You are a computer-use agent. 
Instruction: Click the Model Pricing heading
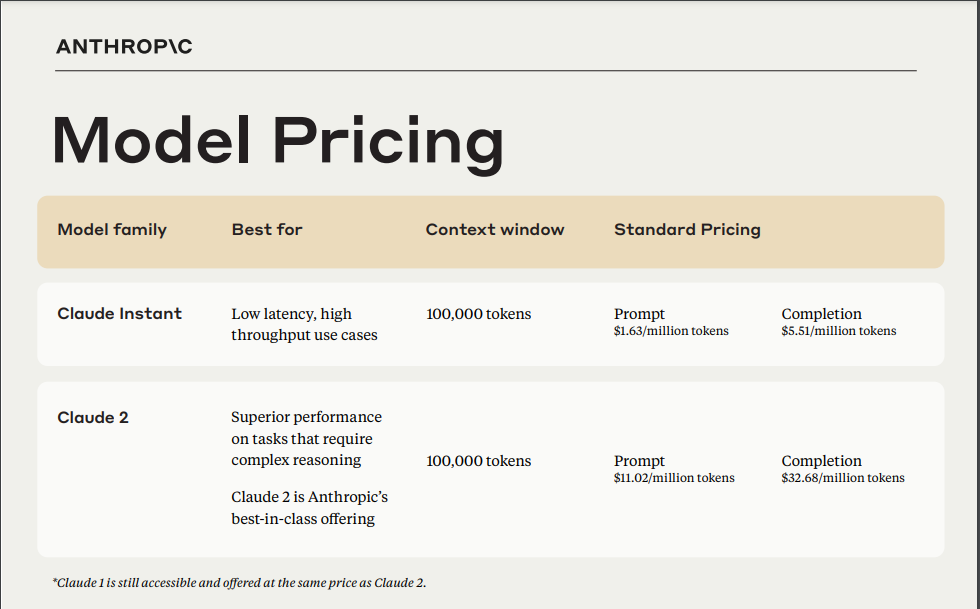278,140
